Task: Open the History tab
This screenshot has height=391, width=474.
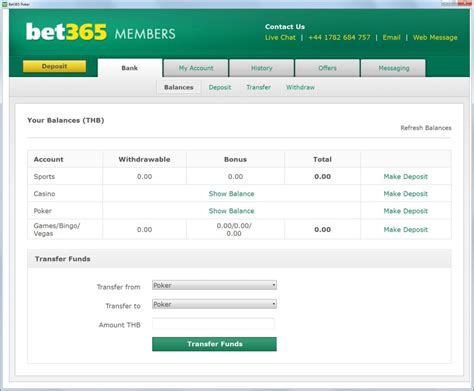Action: 262,68
